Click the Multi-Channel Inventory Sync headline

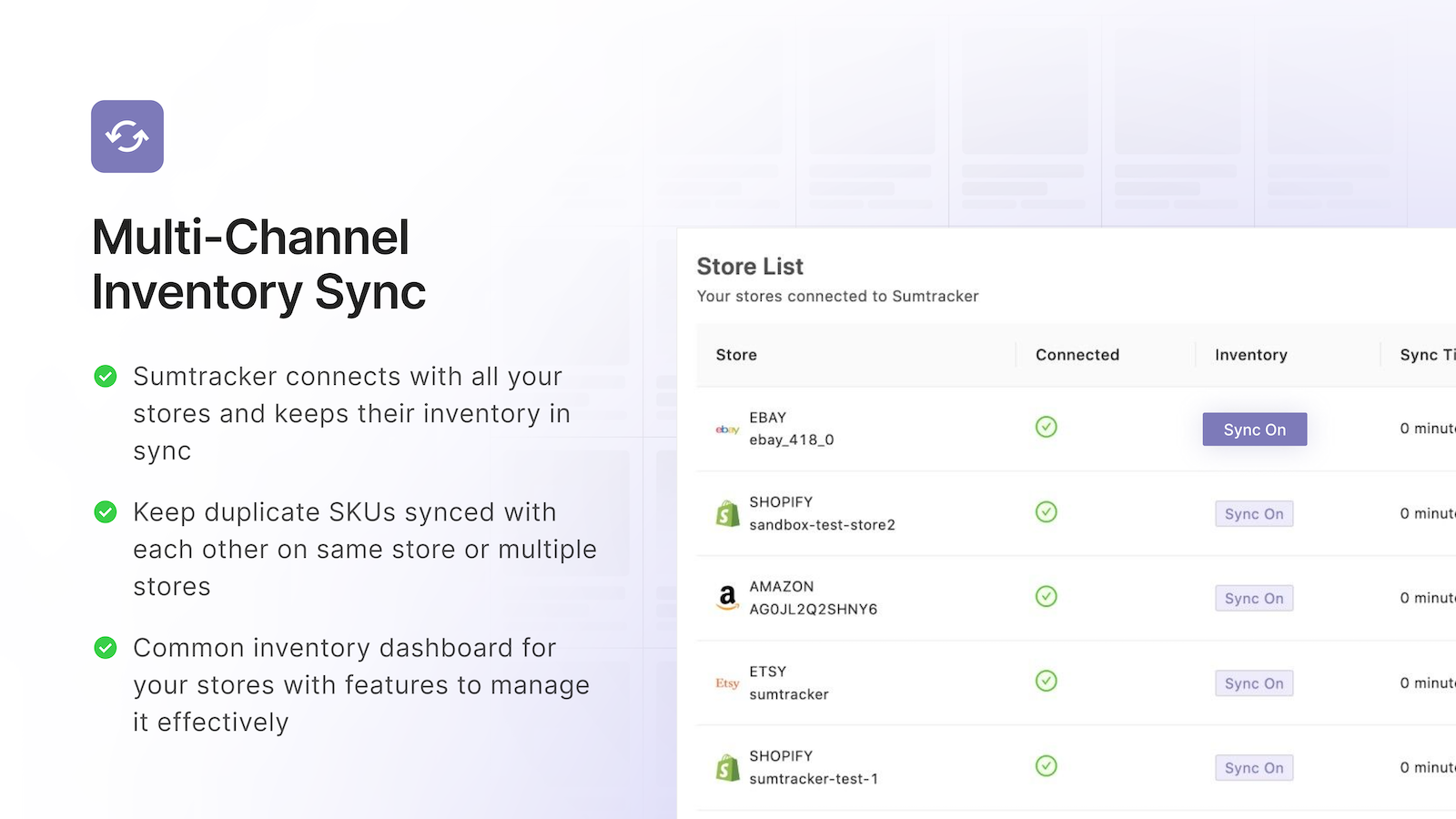tap(259, 265)
